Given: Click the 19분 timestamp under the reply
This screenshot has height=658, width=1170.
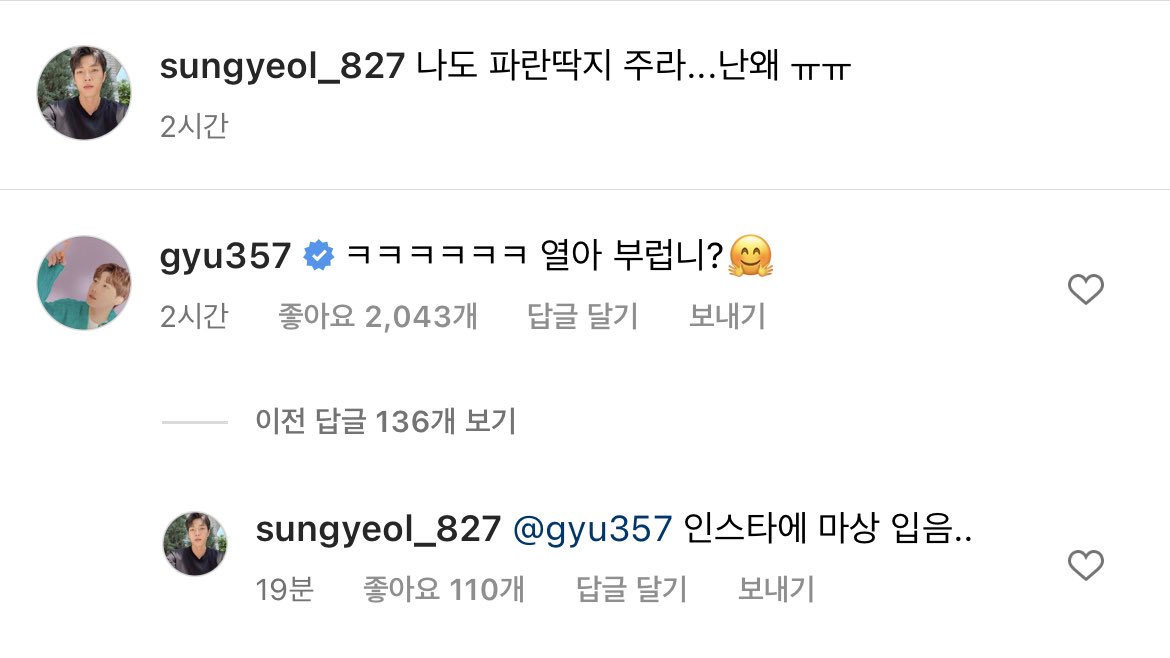Looking at the screenshot, I should (x=284, y=589).
